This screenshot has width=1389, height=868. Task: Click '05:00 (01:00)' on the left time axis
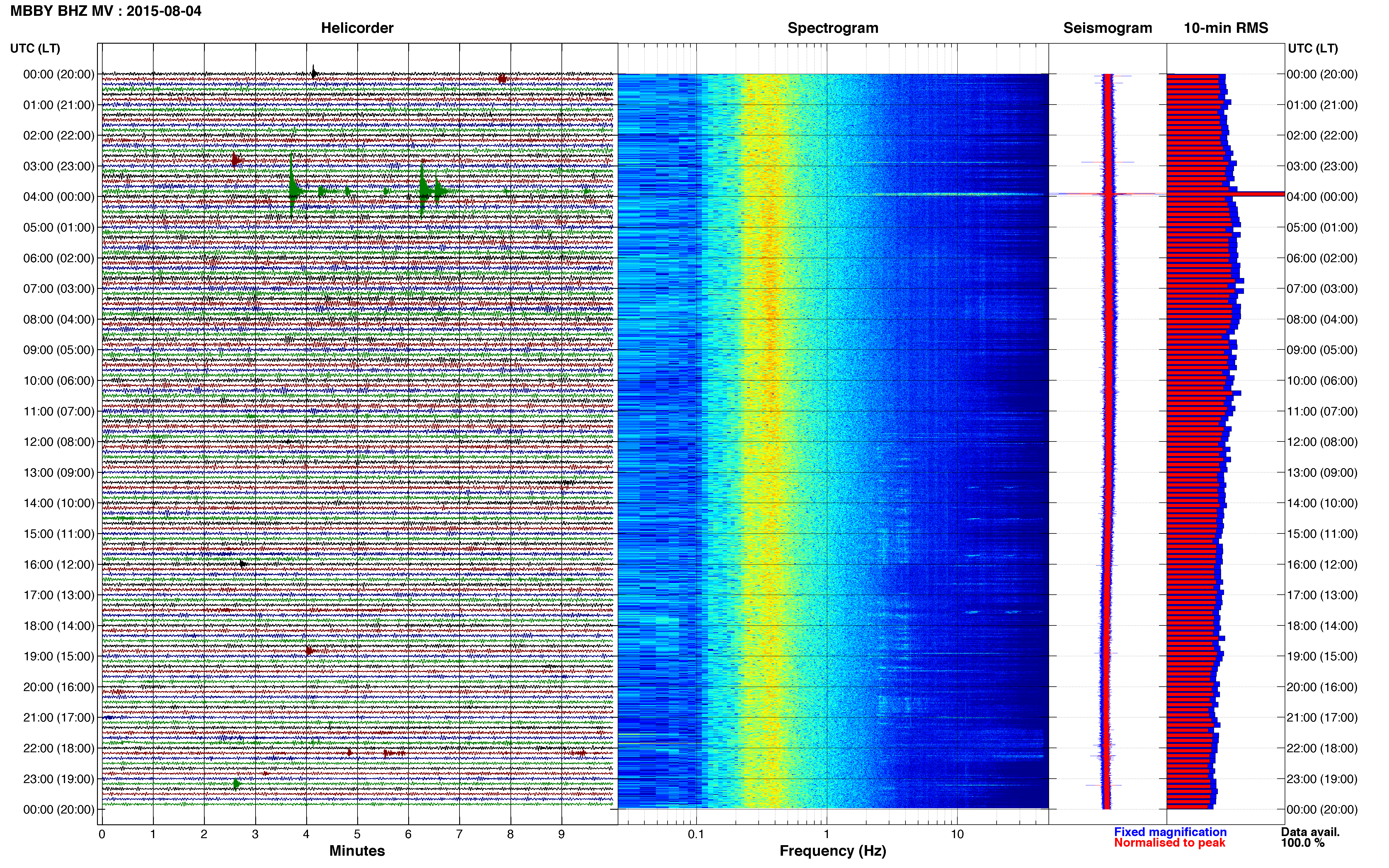59,227
